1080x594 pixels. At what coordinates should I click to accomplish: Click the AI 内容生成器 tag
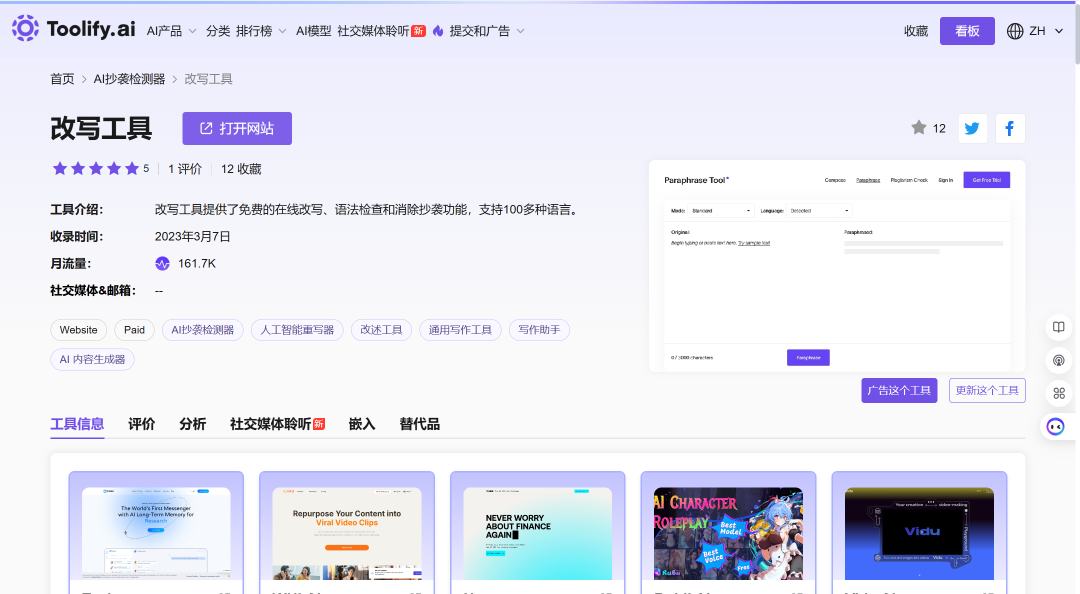pyautogui.click(x=92, y=360)
